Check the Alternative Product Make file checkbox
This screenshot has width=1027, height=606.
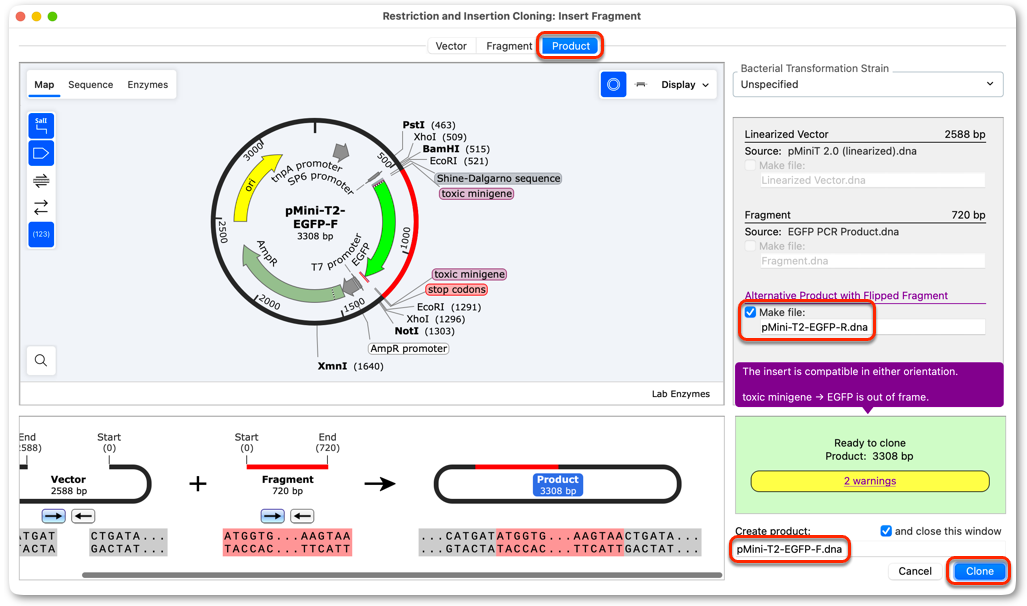coord(751,312)
